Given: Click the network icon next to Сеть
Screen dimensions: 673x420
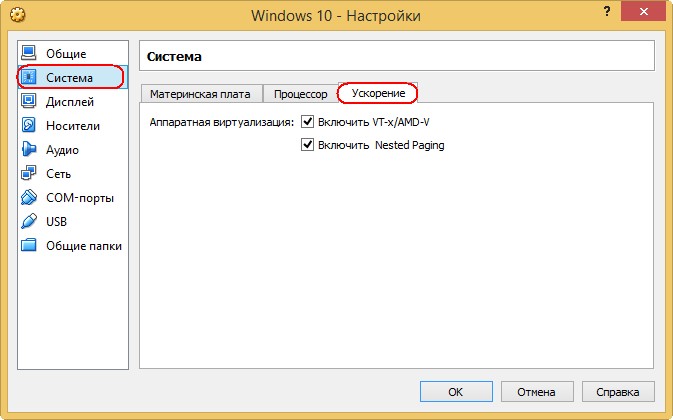Looking at the screenshot, I should coord(29,173).
